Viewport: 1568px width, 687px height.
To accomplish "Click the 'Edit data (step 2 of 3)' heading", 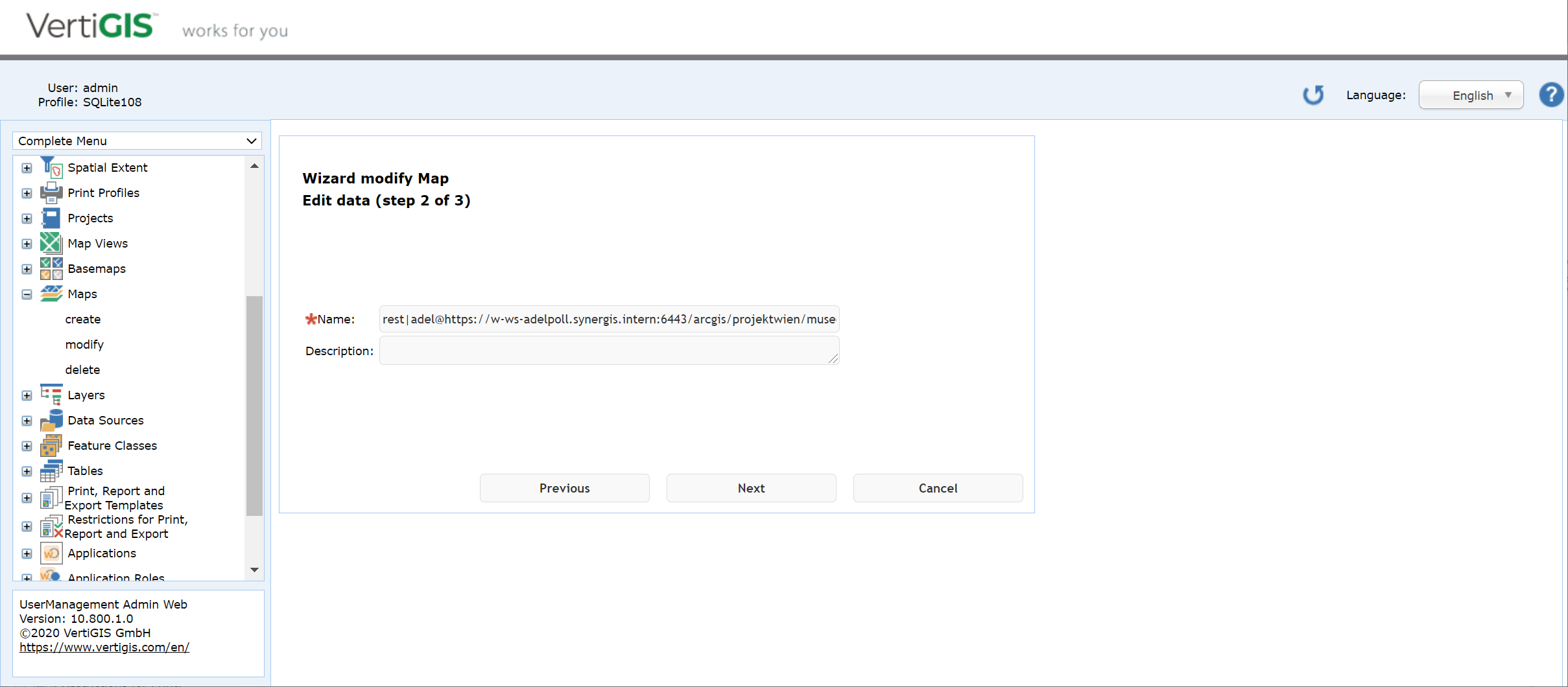I will point(386,200).
